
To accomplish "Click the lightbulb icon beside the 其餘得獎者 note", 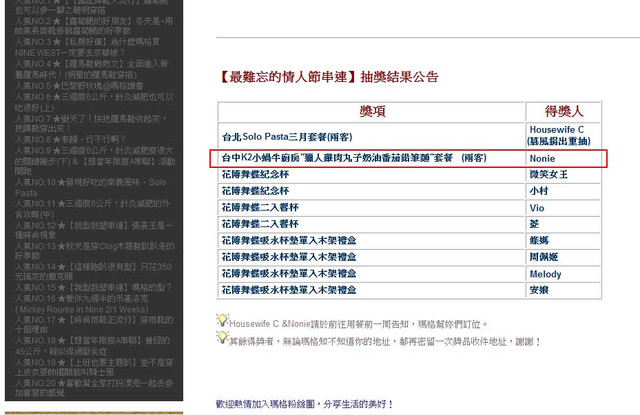I will [x=222, y=337].
